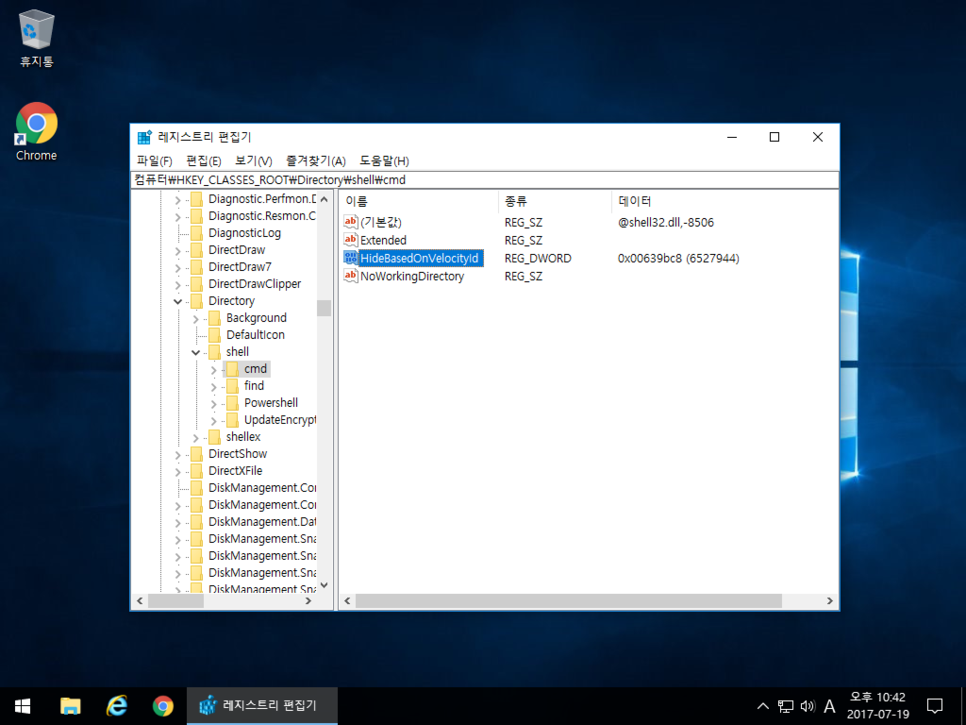
Task: Select the DirectXFile key
Action: pyautogui.click(x=235, y=471)
